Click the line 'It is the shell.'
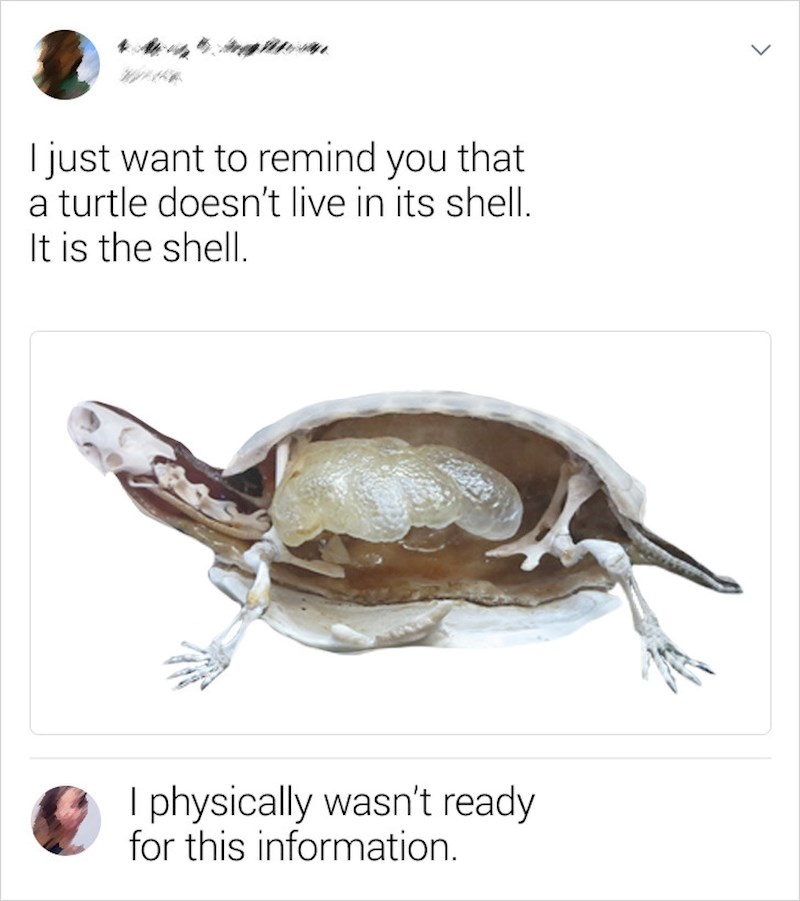This screenshot has width=800, height=901. [139, 249]
